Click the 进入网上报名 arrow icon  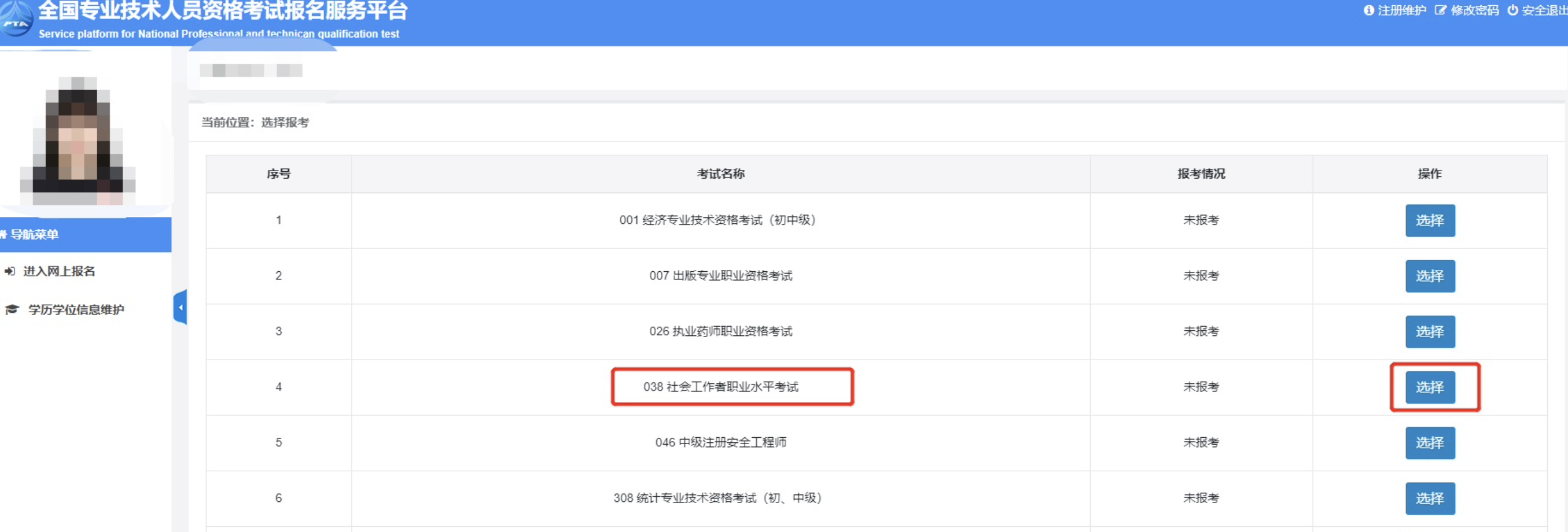coord(10,271)
